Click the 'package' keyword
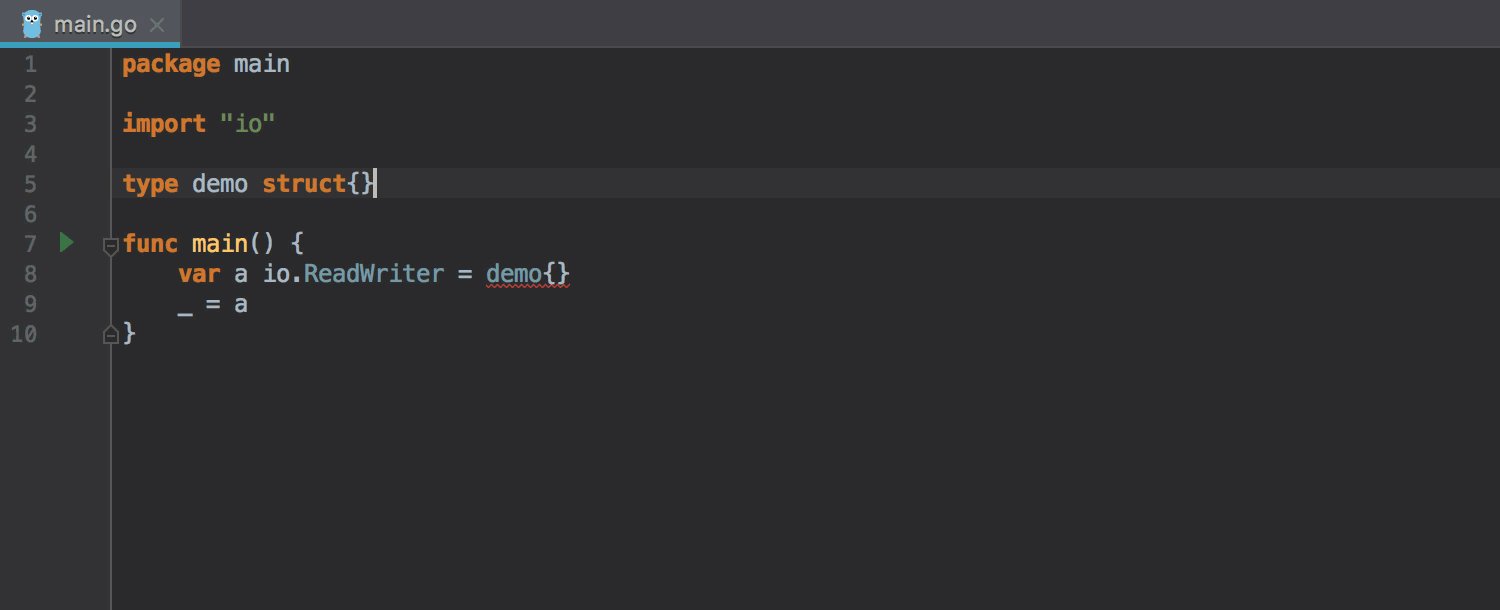1500x610 pixels. [171, 65]
